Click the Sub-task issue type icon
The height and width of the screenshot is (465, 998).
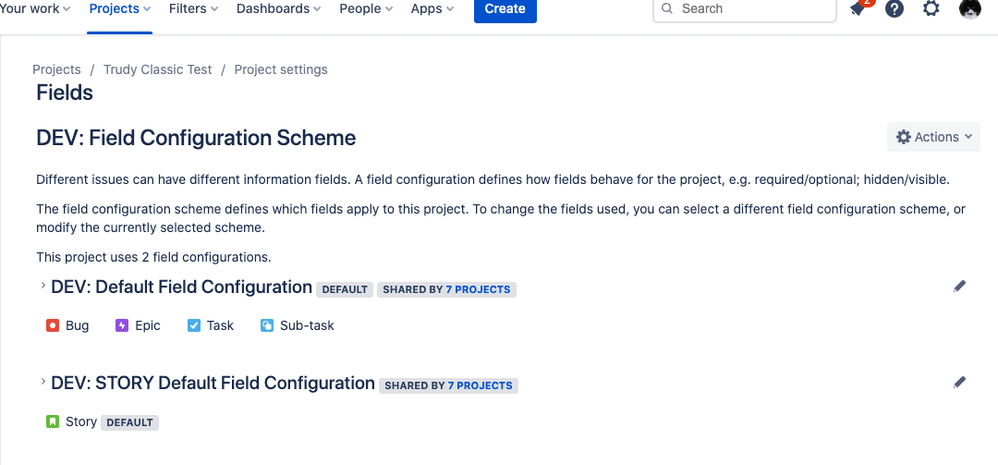click(267, 326)
